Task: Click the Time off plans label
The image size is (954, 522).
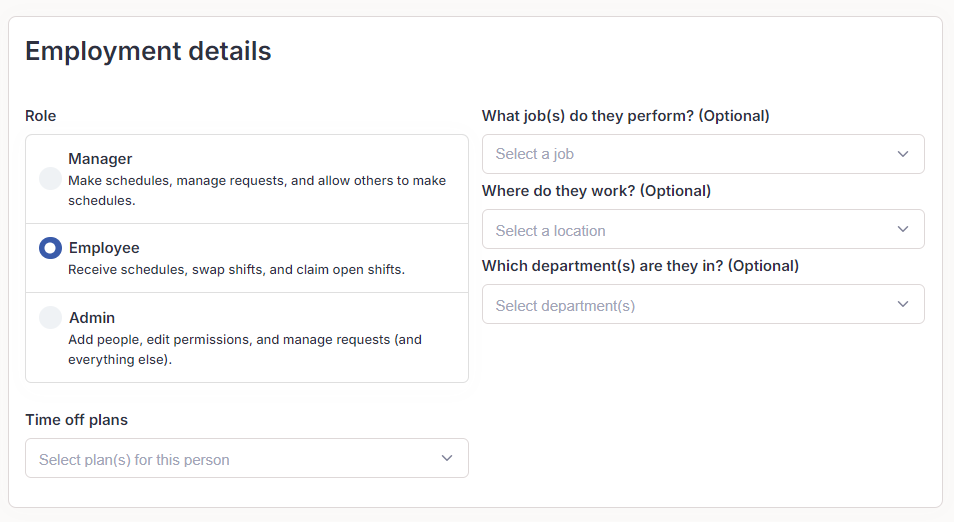Action: click(77, 420)
